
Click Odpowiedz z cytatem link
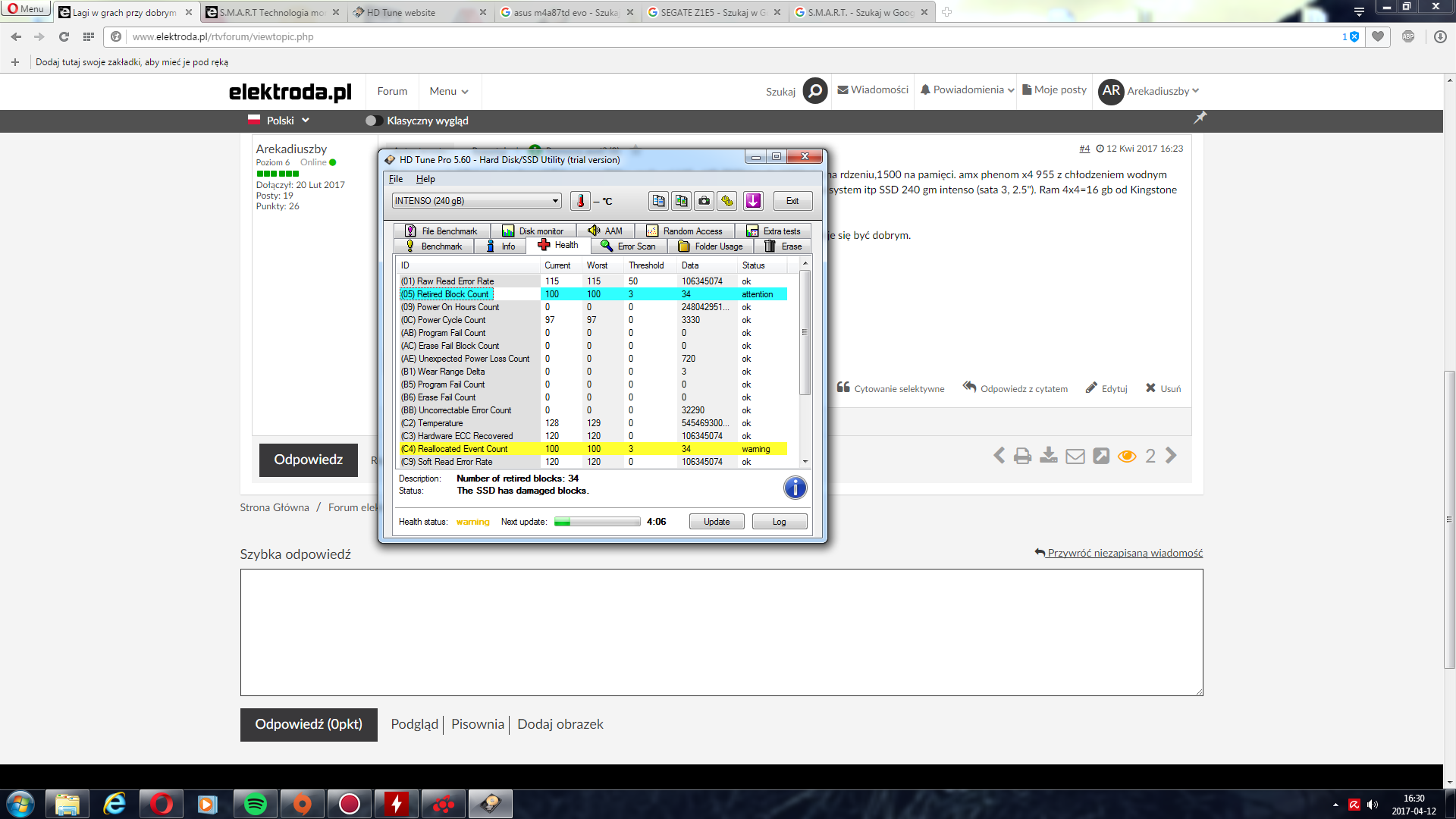pyautogui.click(x=1015, y=388)
